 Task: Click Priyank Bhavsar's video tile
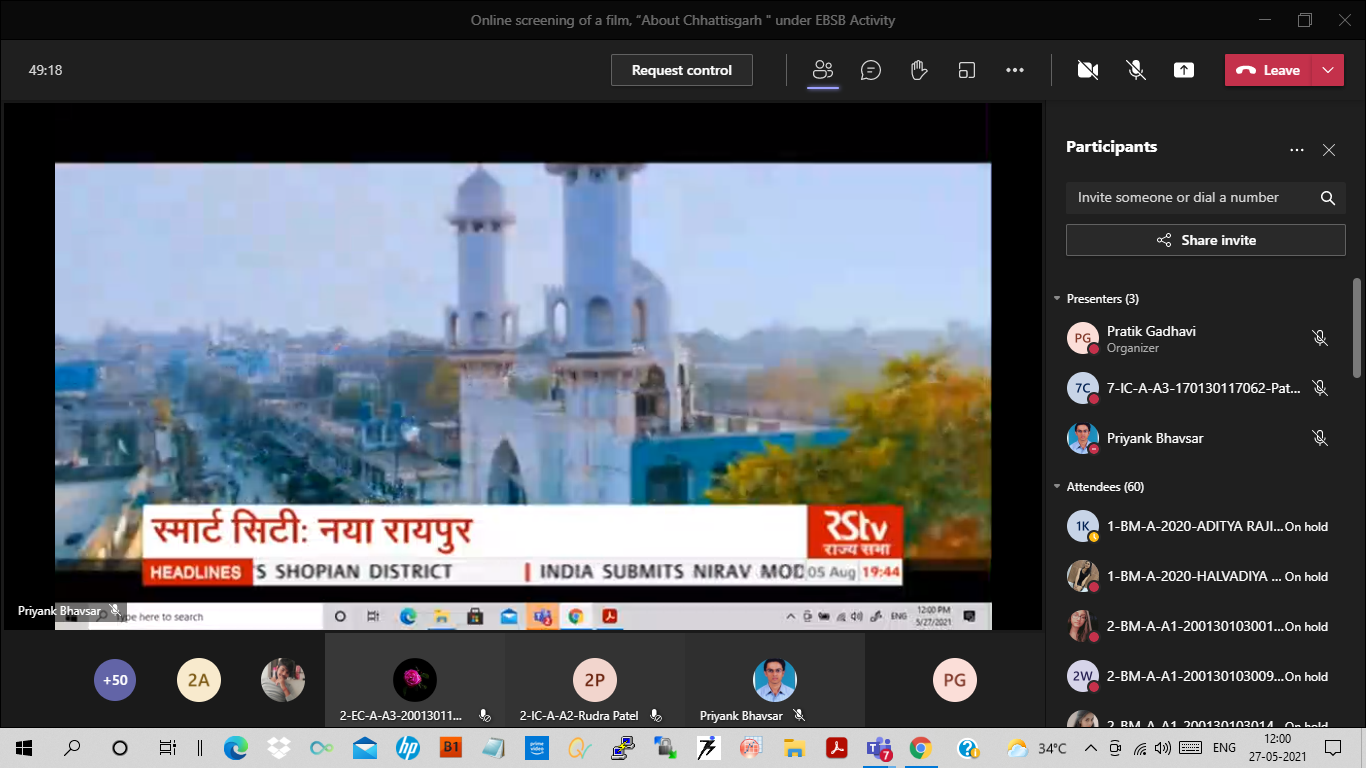point(775,680)
